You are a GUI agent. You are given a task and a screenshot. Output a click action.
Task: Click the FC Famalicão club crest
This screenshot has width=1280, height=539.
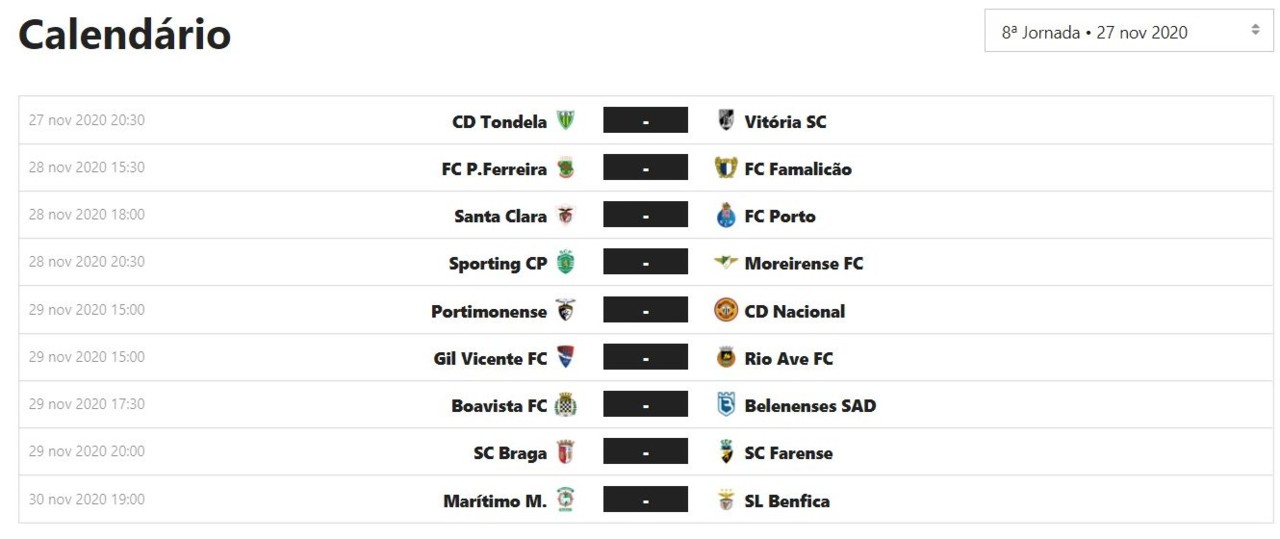(726, 168)
